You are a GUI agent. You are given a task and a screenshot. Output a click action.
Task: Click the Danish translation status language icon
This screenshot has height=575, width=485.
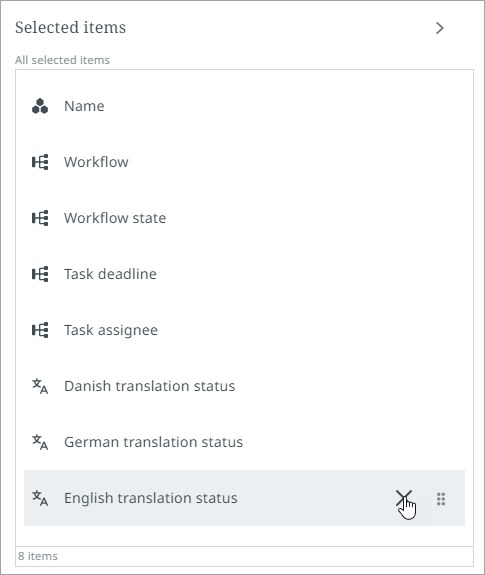[40, 387]
